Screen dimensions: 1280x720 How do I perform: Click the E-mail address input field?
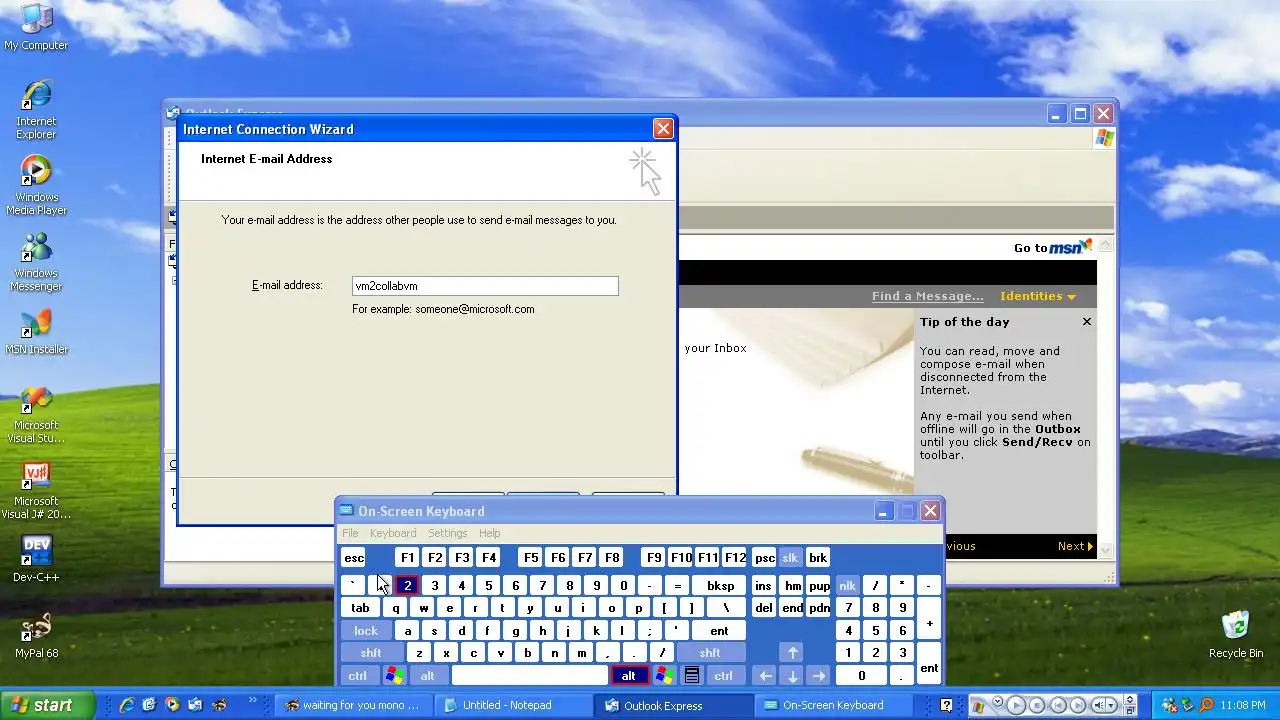pos(485,286)
